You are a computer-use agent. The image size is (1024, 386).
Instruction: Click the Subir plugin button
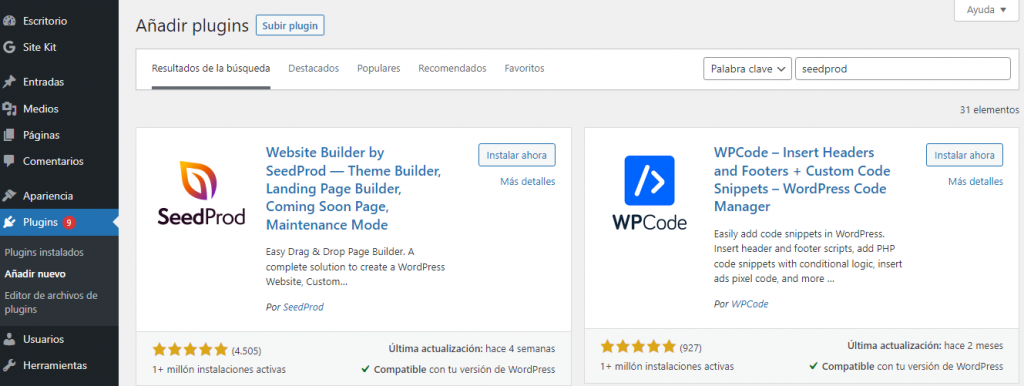pyautogui.click(x=290, y=26)
